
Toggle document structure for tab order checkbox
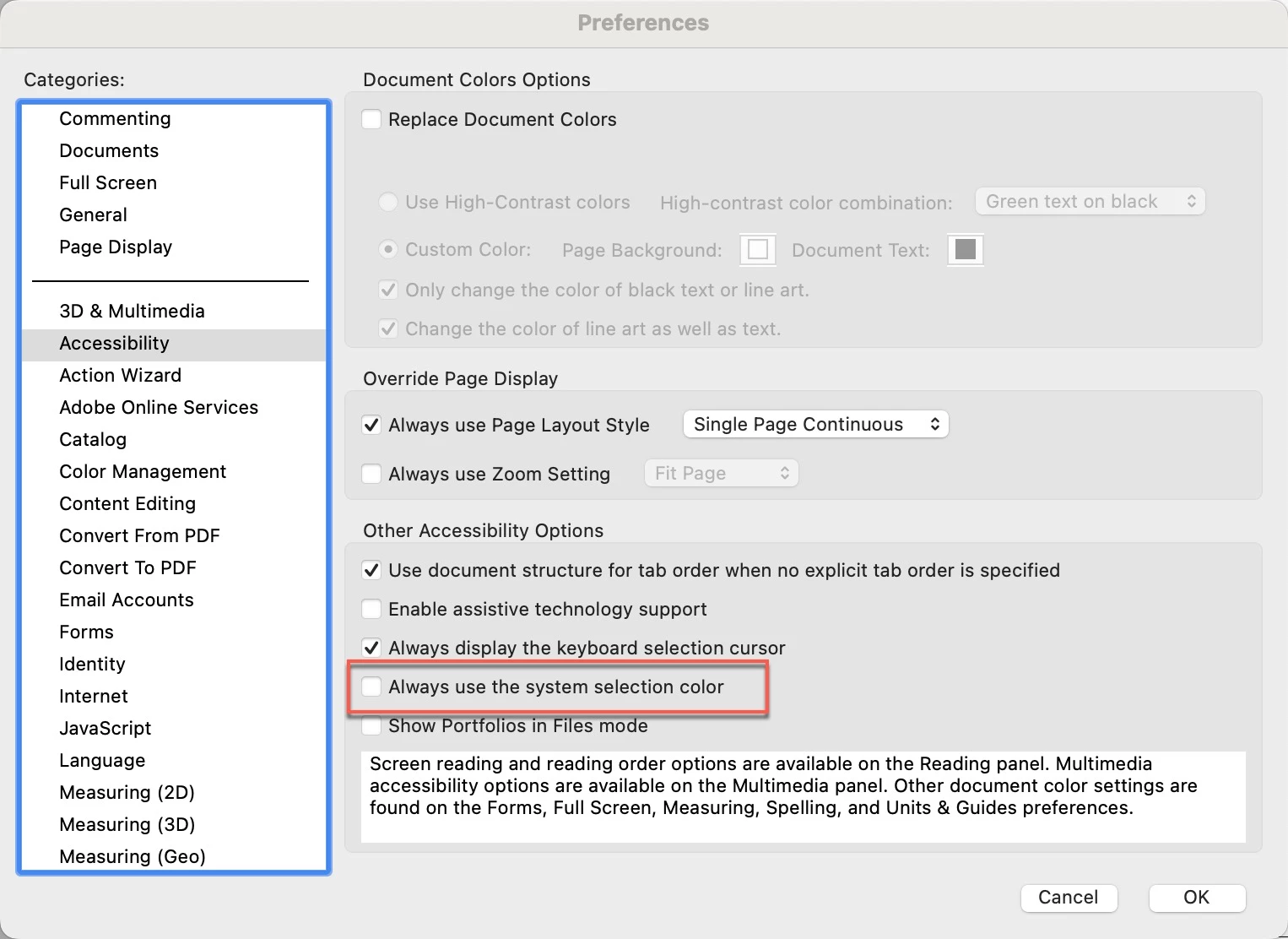[371, 570]
